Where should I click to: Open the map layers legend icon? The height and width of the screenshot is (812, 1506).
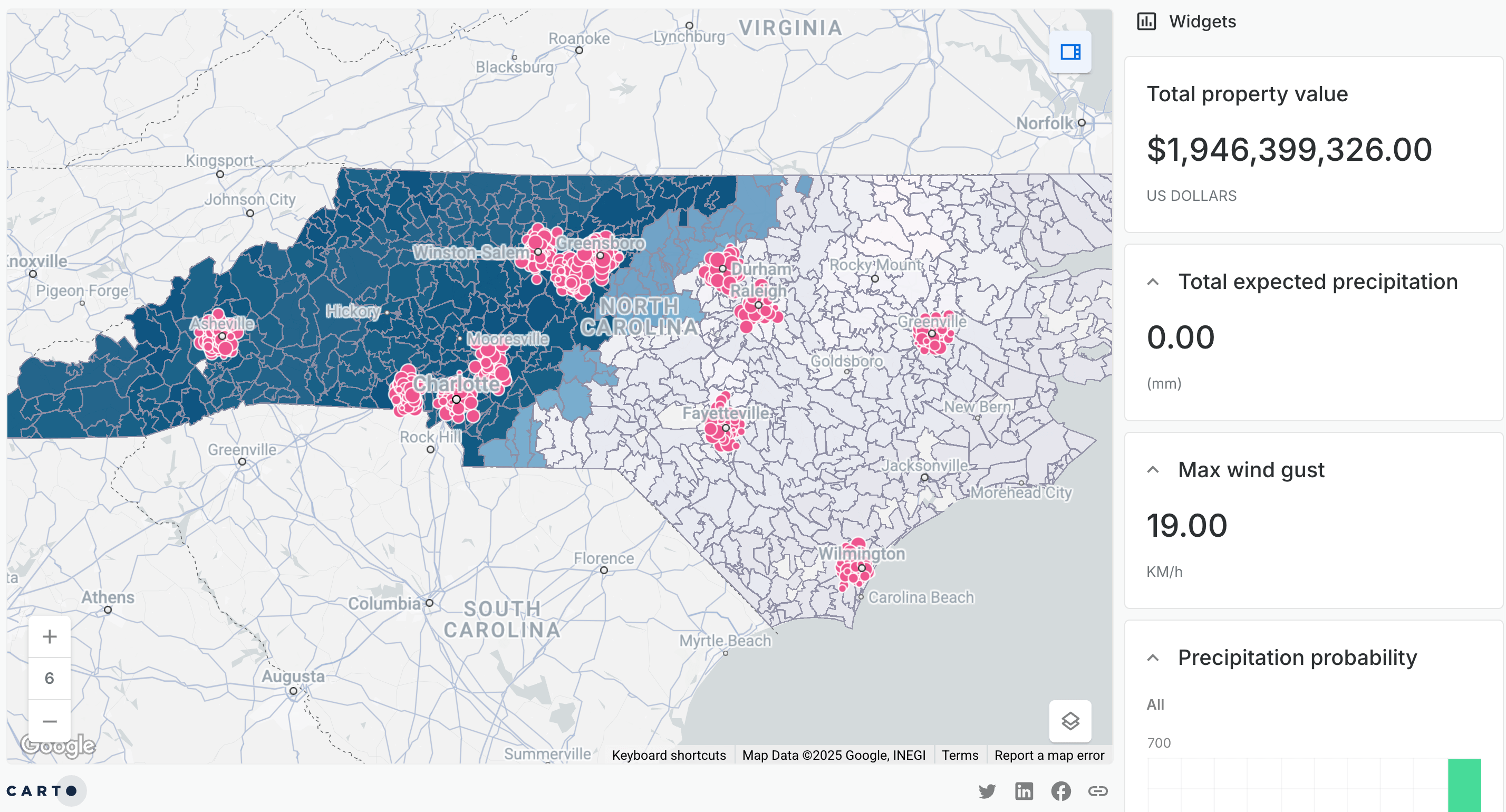click(x=1070, y=721)
